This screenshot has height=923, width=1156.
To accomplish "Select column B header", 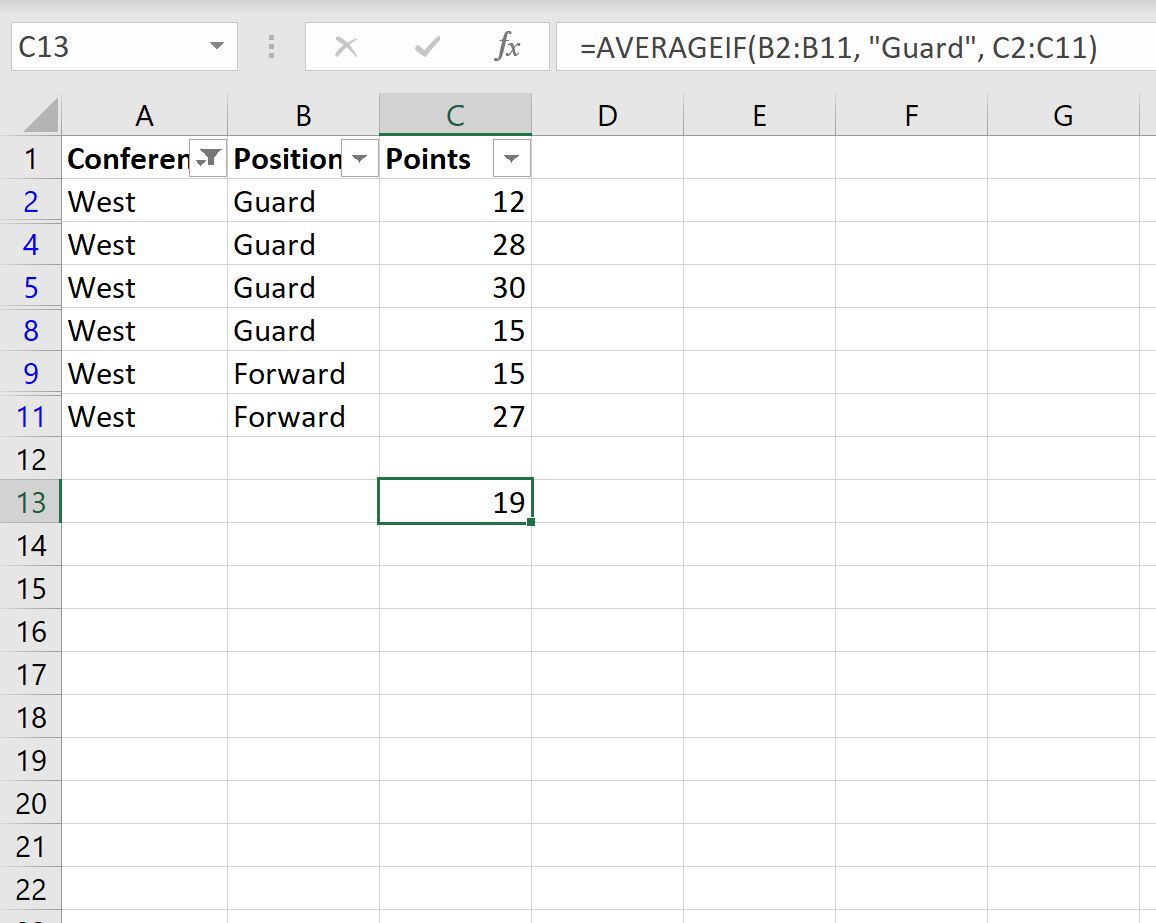I will click(303, 115).
